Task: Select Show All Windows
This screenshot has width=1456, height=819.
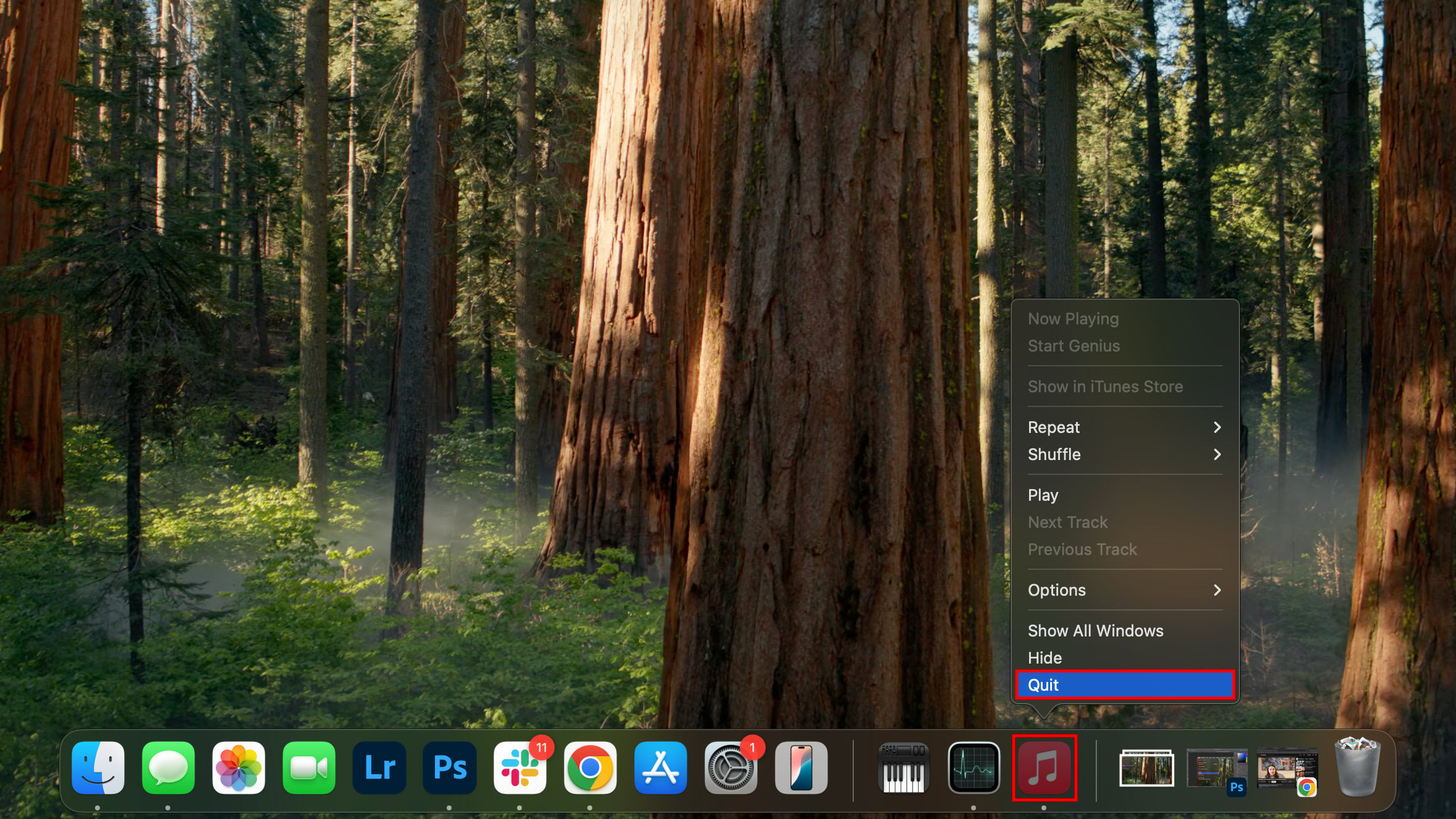Action: [x=1125, y=631]
